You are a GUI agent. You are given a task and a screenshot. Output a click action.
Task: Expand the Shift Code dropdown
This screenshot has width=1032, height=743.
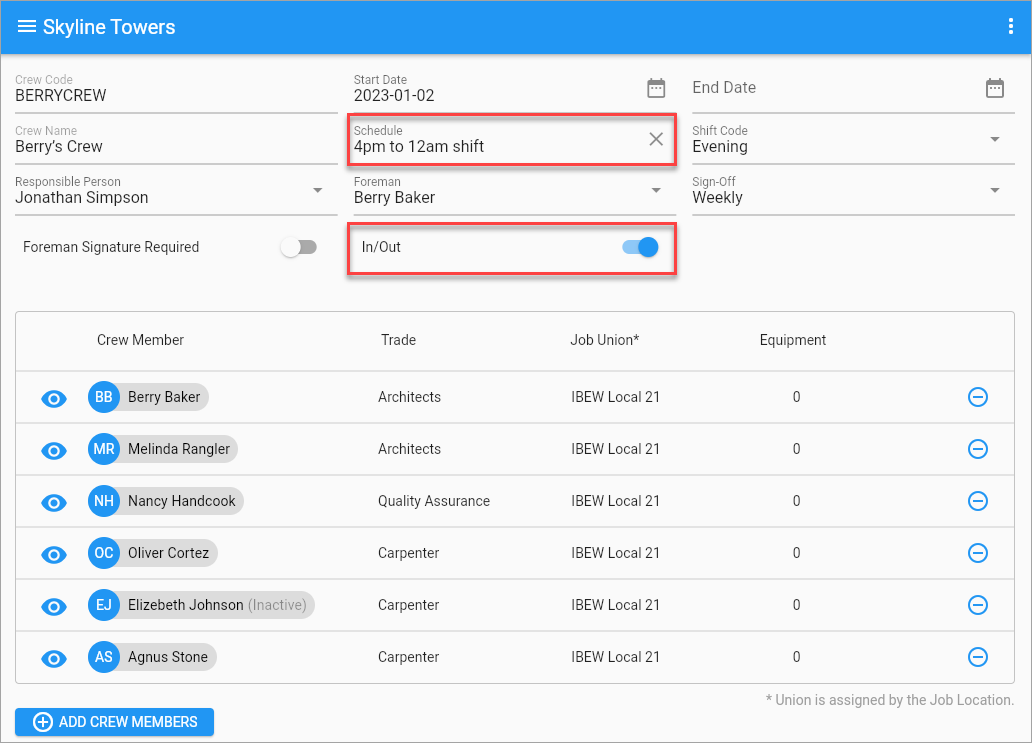(x=994, y=139)
